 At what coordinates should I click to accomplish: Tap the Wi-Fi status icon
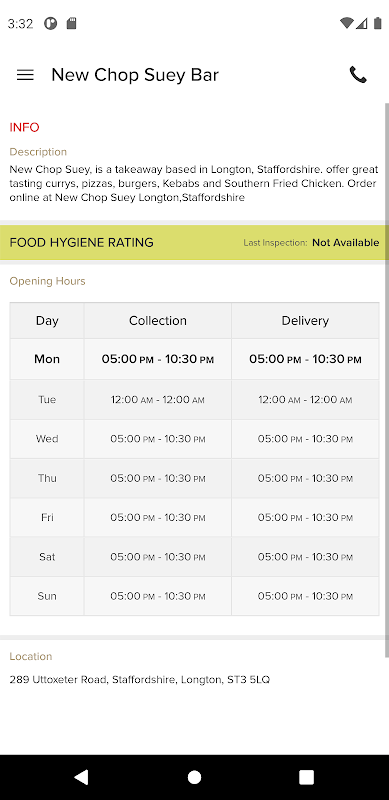347,23
